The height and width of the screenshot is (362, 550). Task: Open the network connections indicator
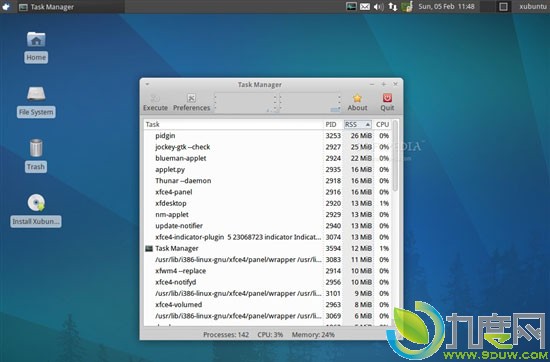(x=393, y=6)
